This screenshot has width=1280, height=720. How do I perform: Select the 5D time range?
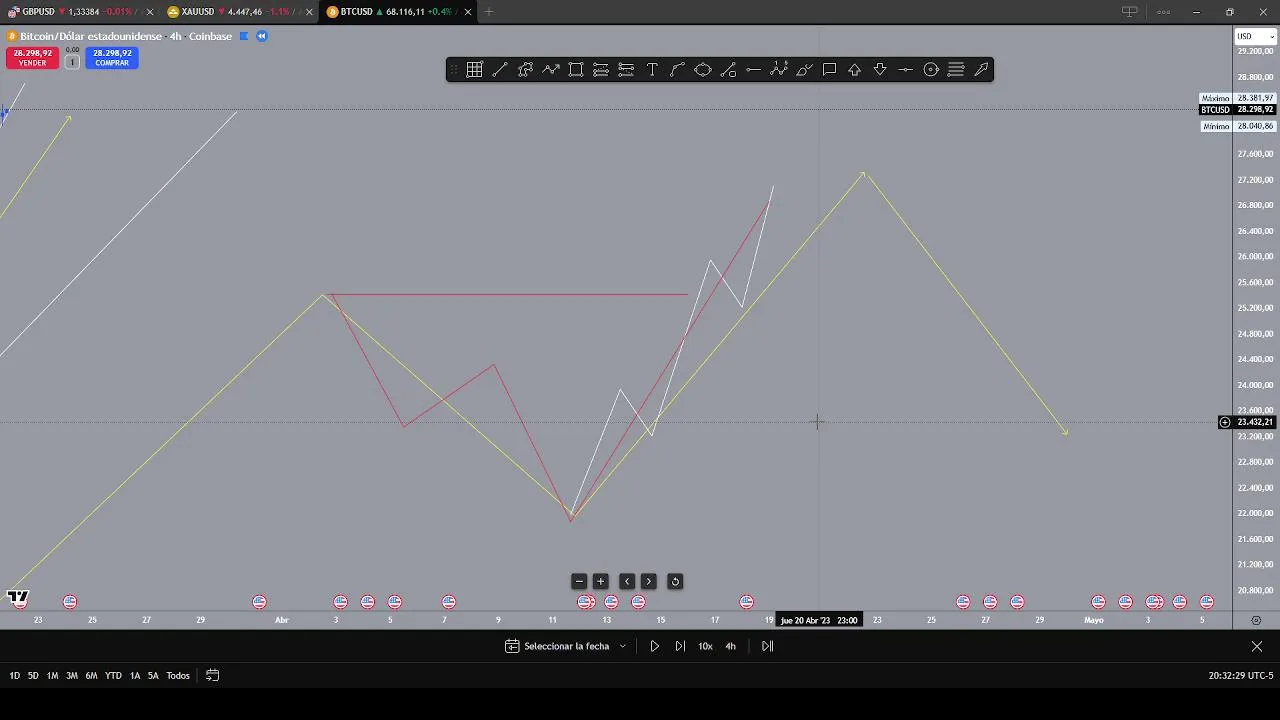click(33, 676)
